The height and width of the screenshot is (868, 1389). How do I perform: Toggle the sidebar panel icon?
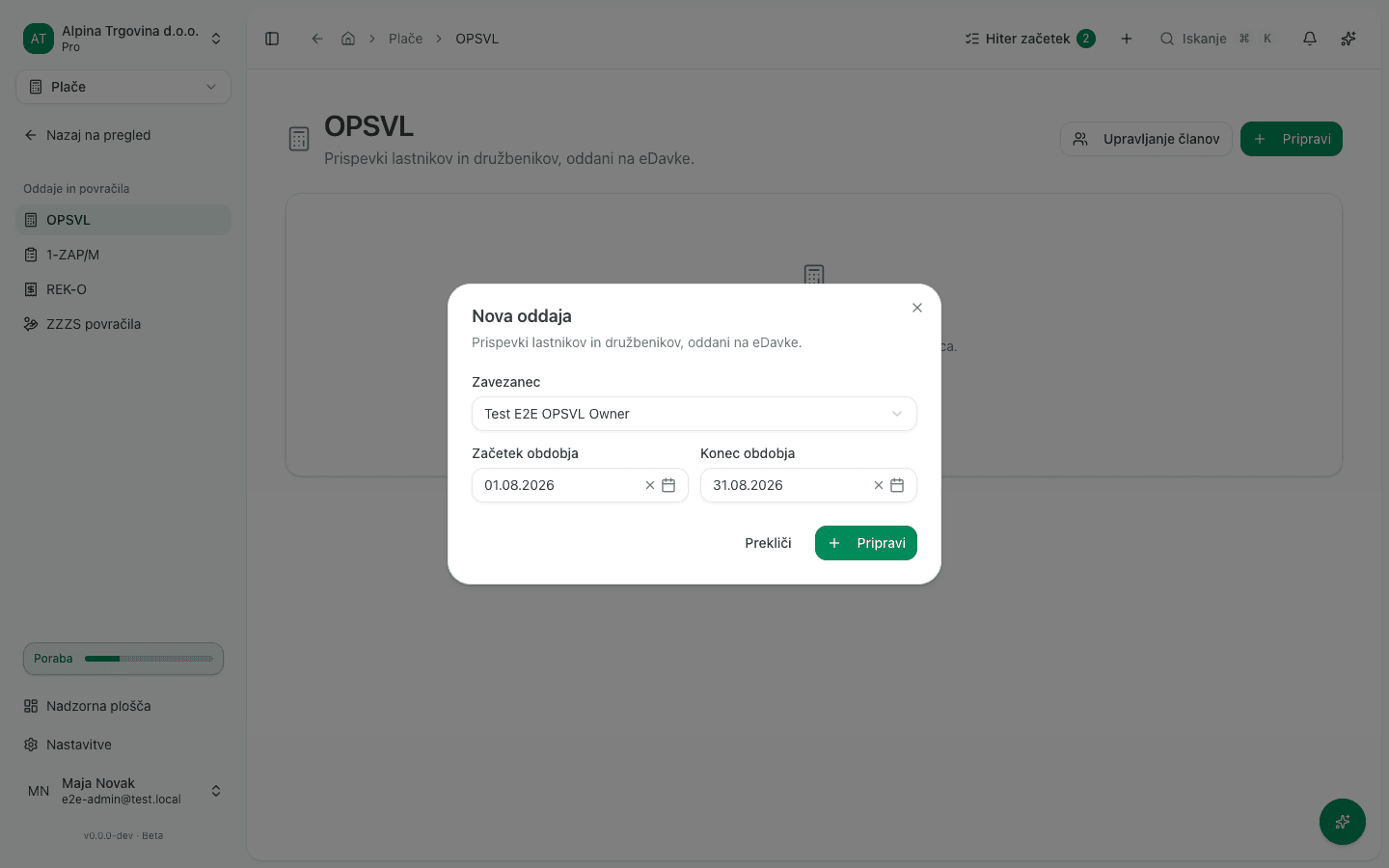tap(272, 39)
